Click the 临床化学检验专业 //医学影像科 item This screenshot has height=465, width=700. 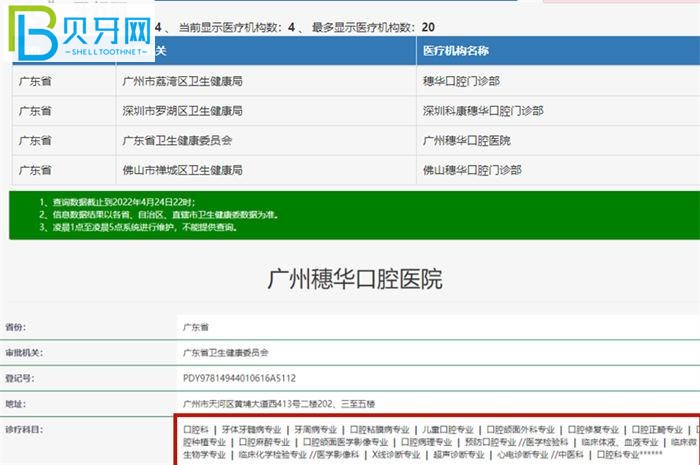(x=299, y=454)
